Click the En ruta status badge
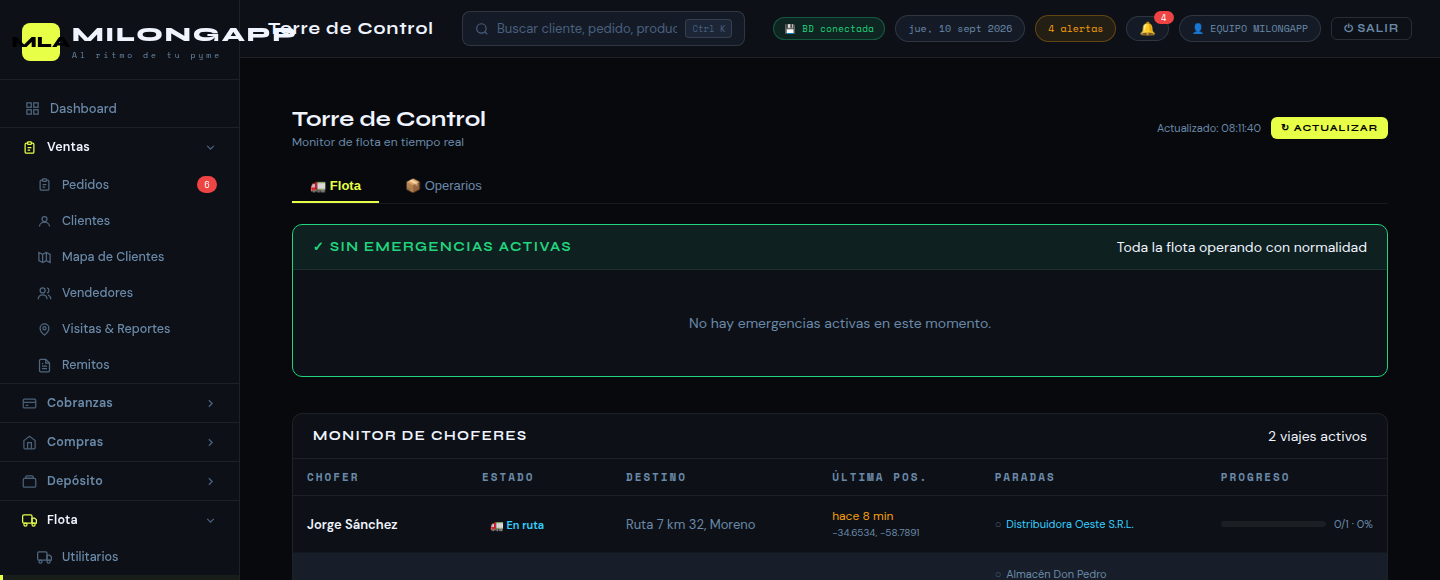This screenshot has width=1440, height=580. tap(517, 525)
